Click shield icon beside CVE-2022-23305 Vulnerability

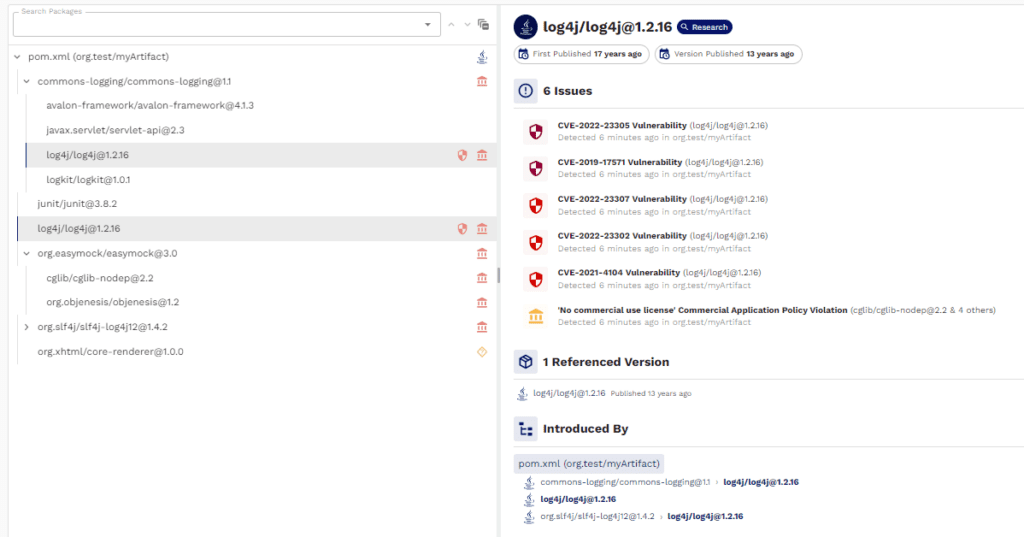tap(536, 132)
